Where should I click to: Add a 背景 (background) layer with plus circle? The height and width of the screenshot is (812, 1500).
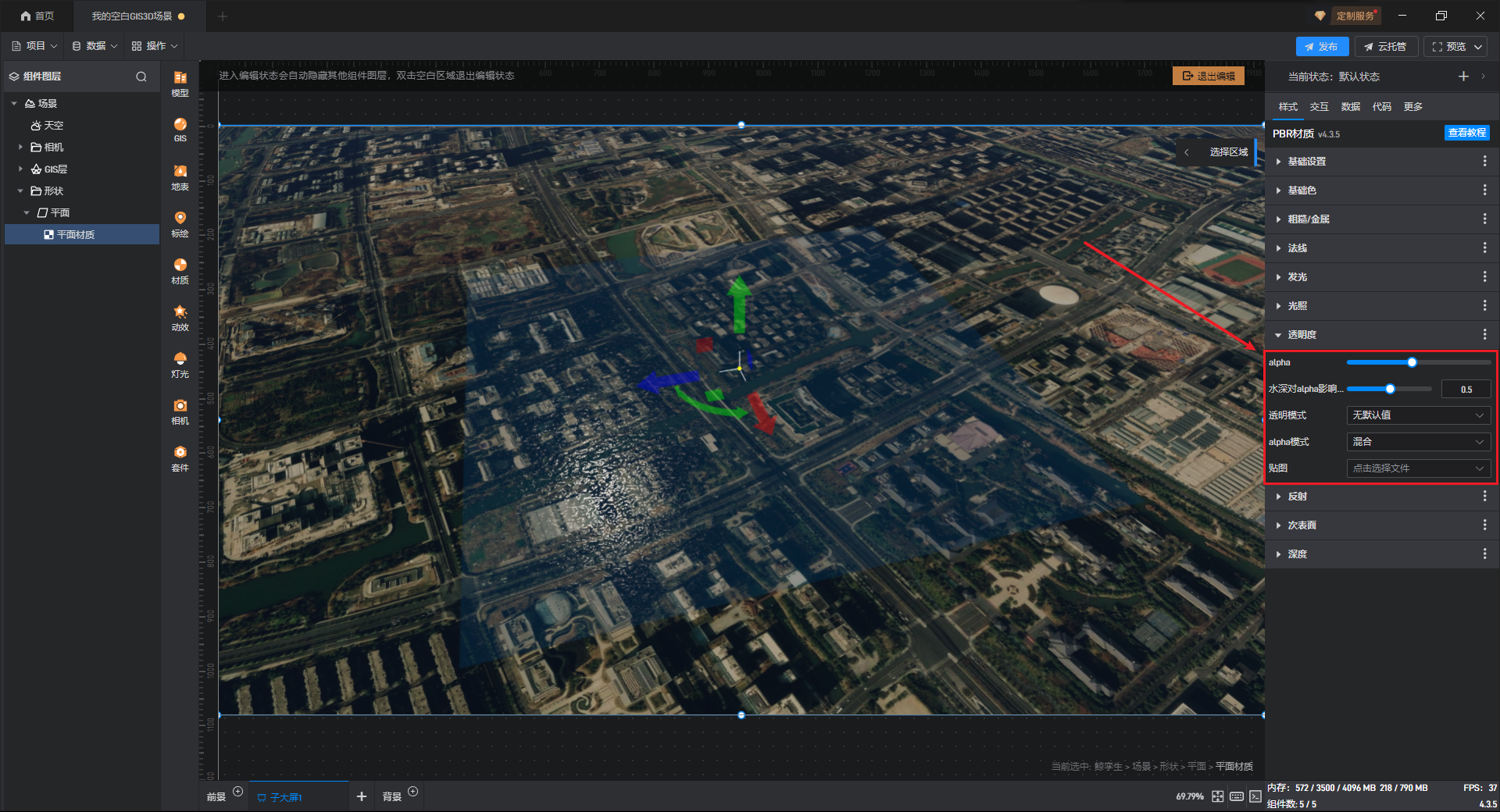[413, 792]
